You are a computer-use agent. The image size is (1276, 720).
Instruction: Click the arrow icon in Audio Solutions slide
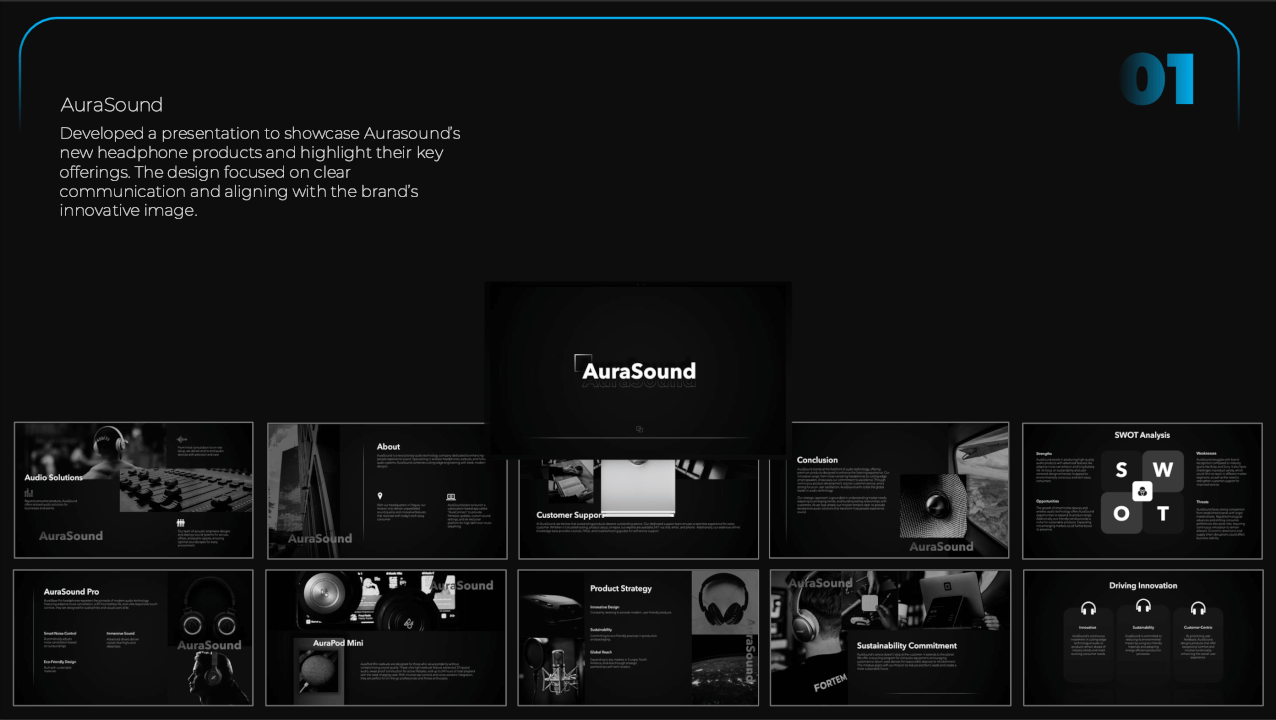click(181, 439)
